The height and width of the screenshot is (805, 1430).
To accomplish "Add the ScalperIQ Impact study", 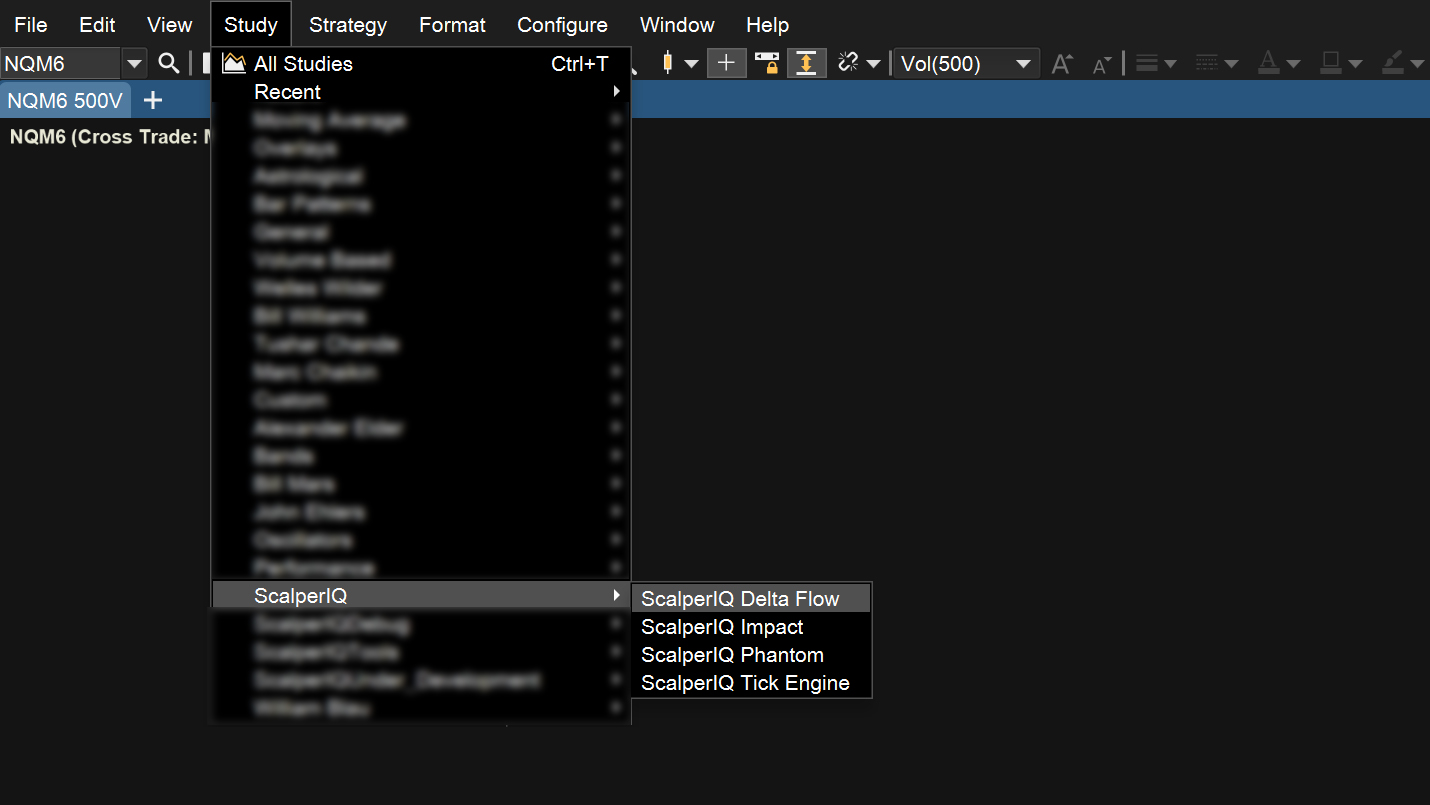I will coord(751,627).
